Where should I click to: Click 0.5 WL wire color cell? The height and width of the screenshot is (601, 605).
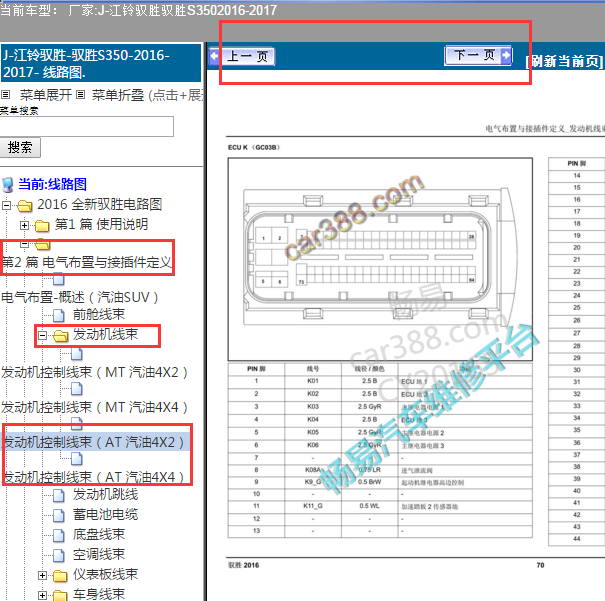[370, 506]
